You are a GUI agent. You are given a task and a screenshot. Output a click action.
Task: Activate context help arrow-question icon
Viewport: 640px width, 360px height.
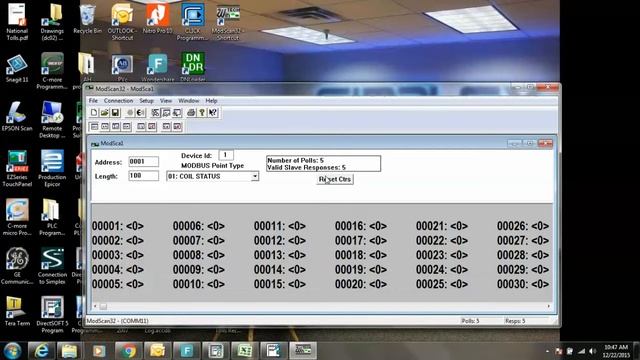coord(213,113)
